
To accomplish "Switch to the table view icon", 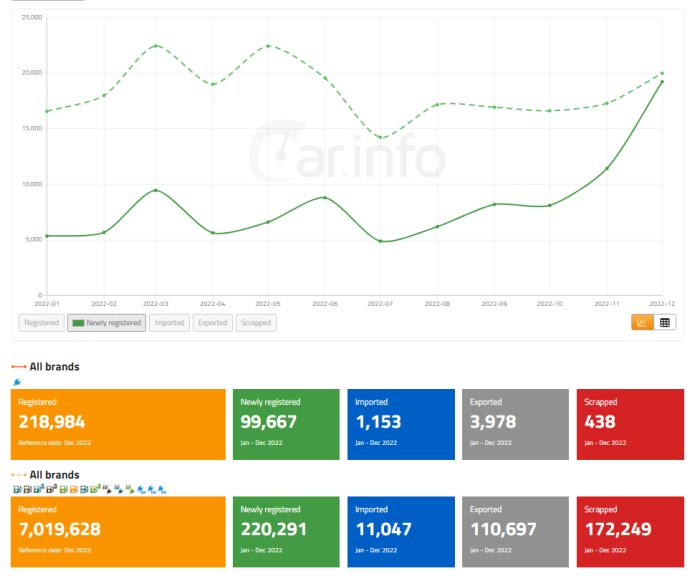I will coord(665,322).
